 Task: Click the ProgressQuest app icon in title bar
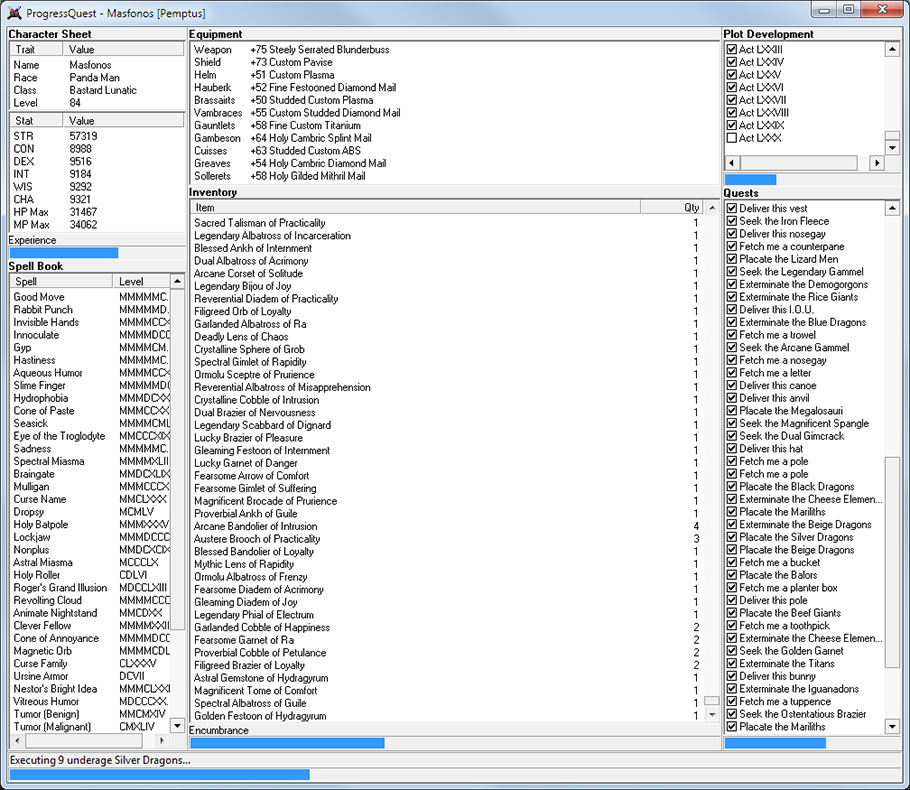click(15, 12)
